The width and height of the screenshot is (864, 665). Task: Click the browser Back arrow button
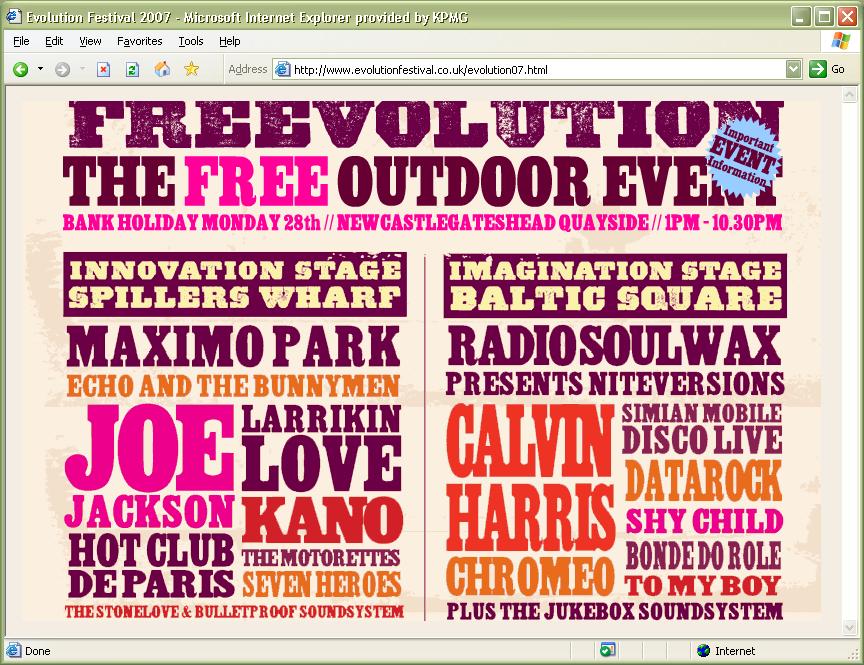pyautogui.click(x=20, y=69)
